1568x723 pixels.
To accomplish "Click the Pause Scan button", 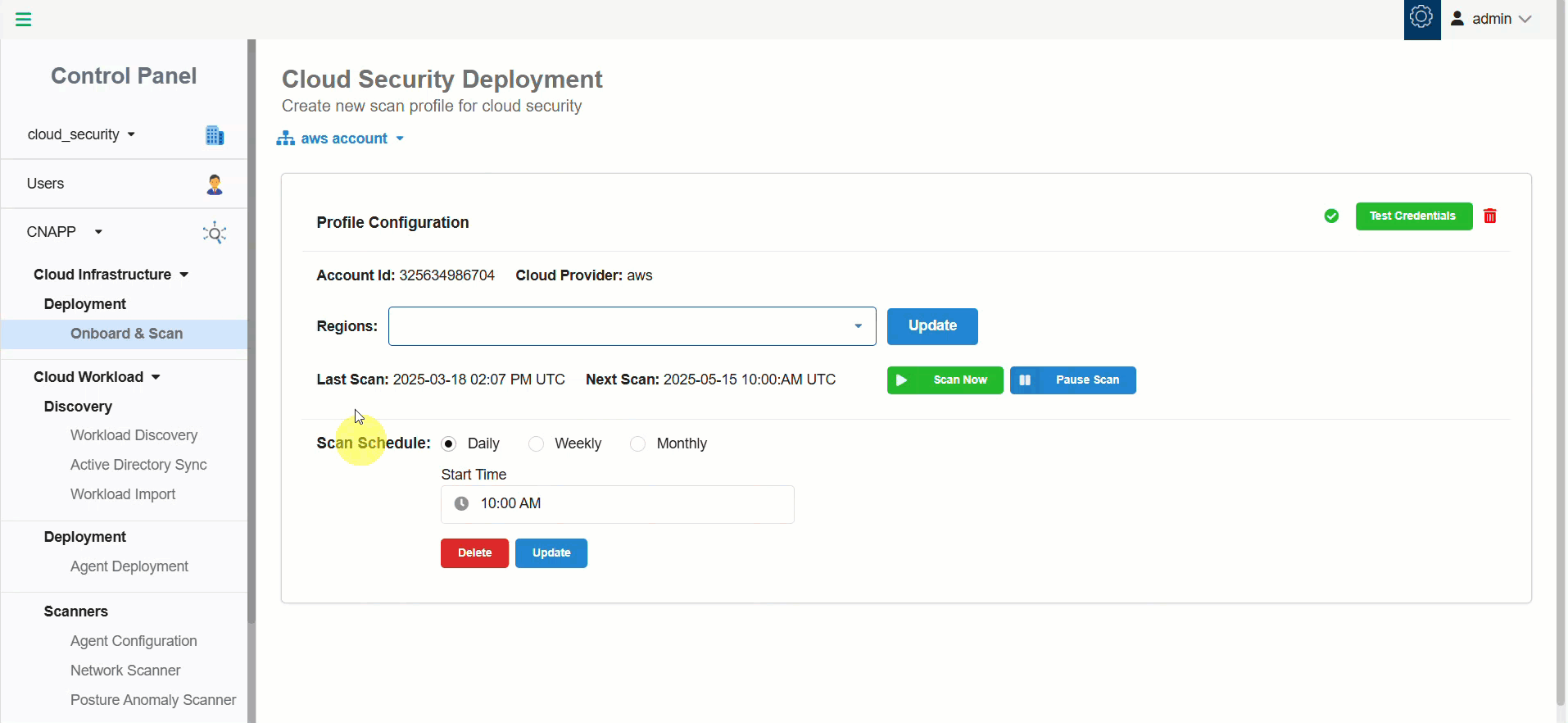I will coord(1073,380).
